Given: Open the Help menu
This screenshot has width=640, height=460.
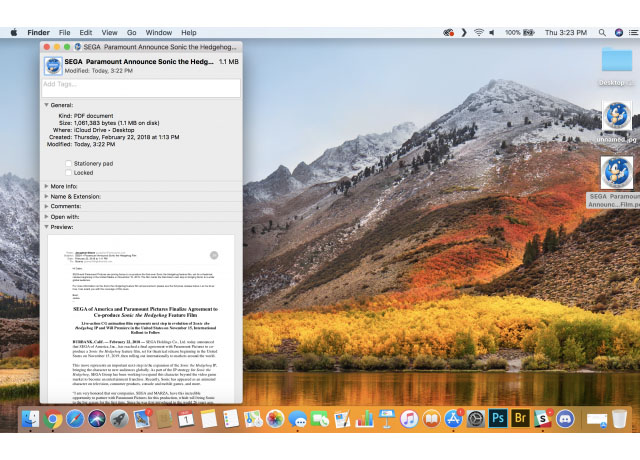Looking at the screenshot, I should 189,33.
